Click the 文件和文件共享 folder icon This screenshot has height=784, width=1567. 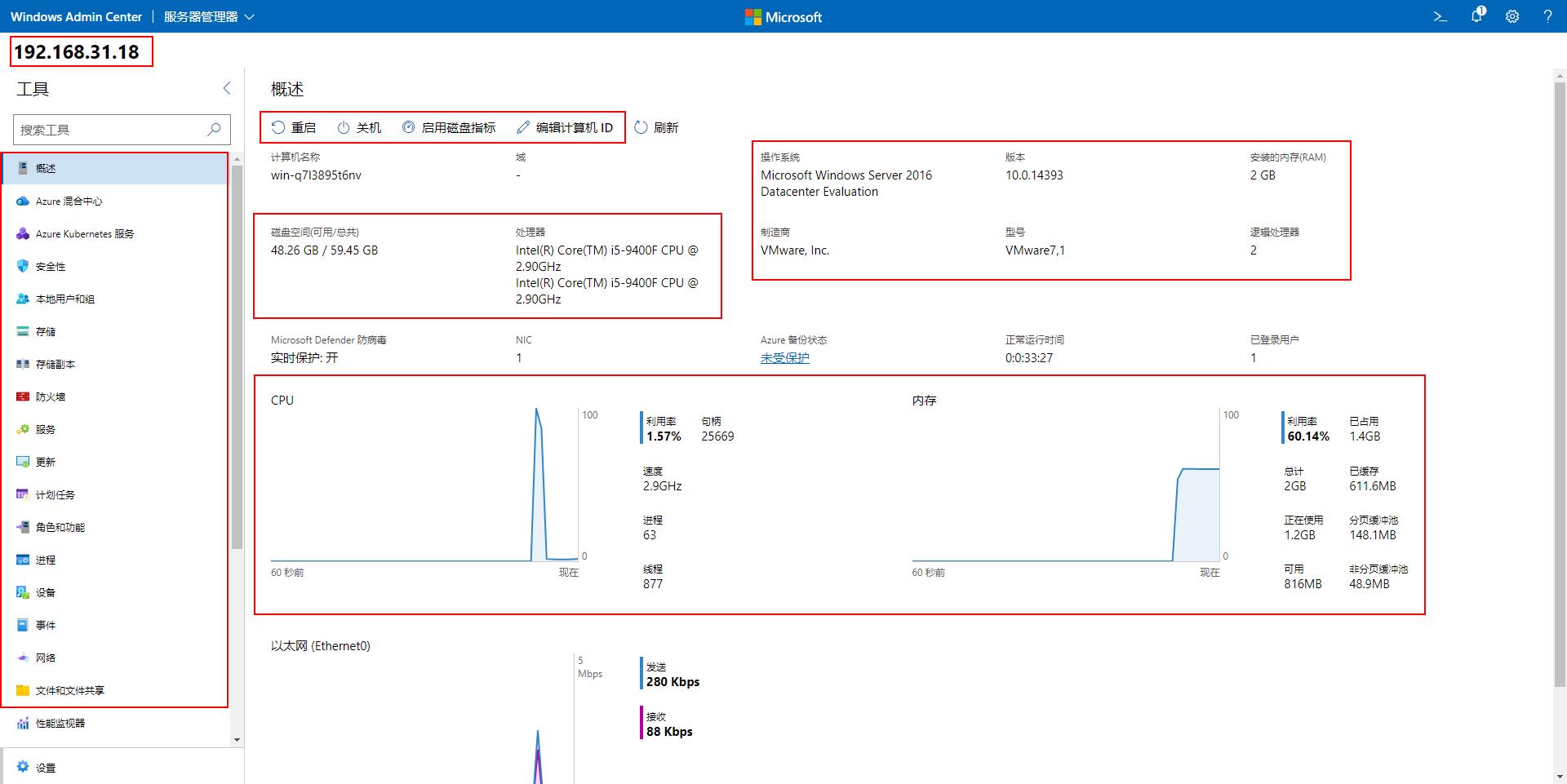point(23,690)
